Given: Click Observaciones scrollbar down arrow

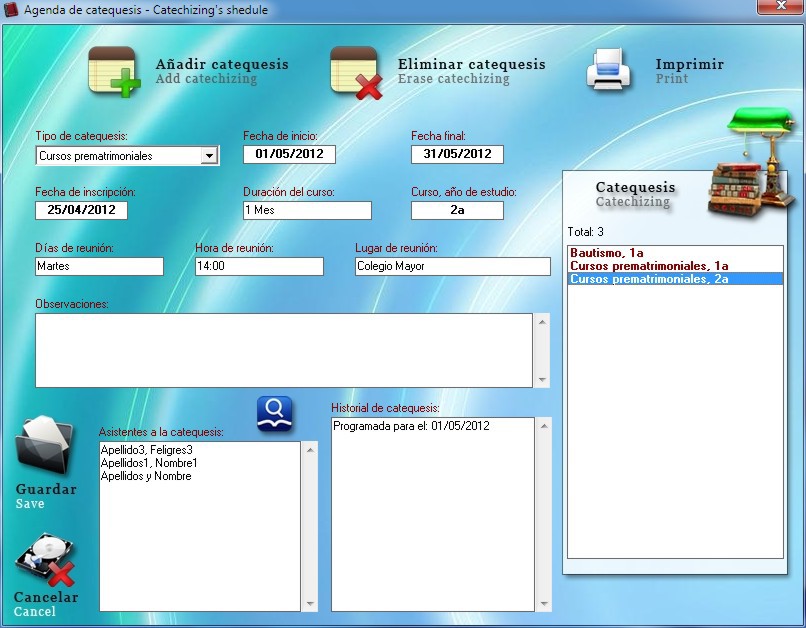Looking at the screenshot, I should tap(542, 380).
